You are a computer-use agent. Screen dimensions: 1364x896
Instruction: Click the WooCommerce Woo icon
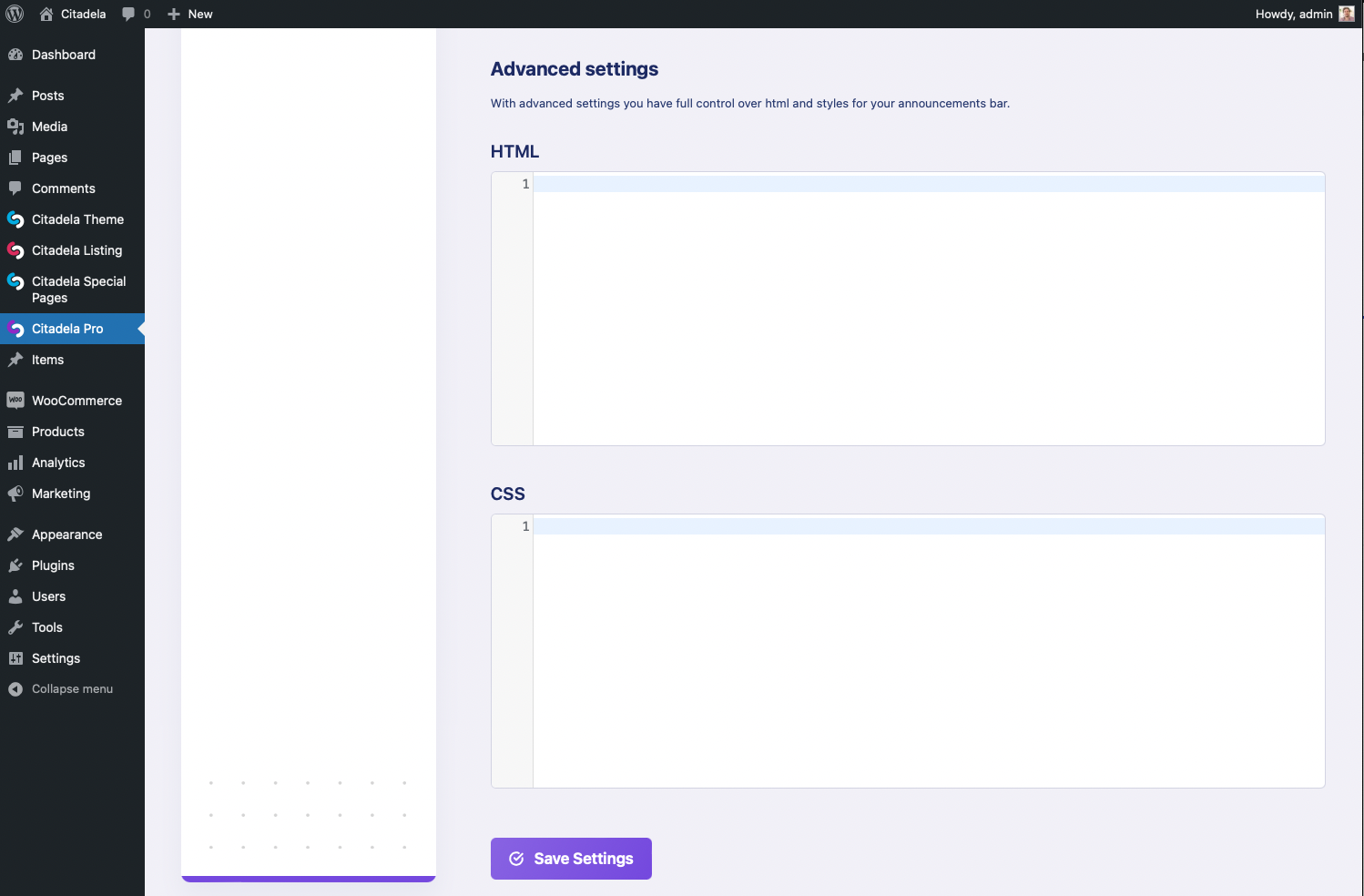point(15,401)
